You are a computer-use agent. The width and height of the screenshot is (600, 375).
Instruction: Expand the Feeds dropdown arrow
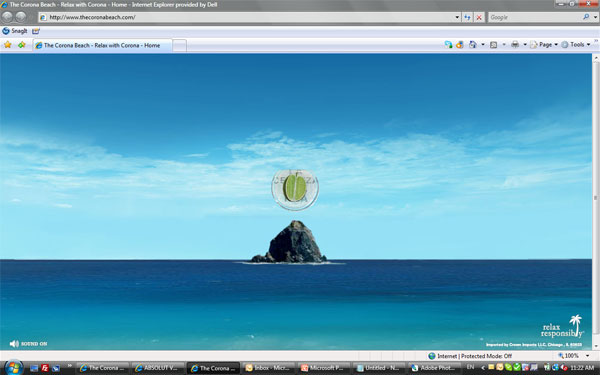[504, 45]
